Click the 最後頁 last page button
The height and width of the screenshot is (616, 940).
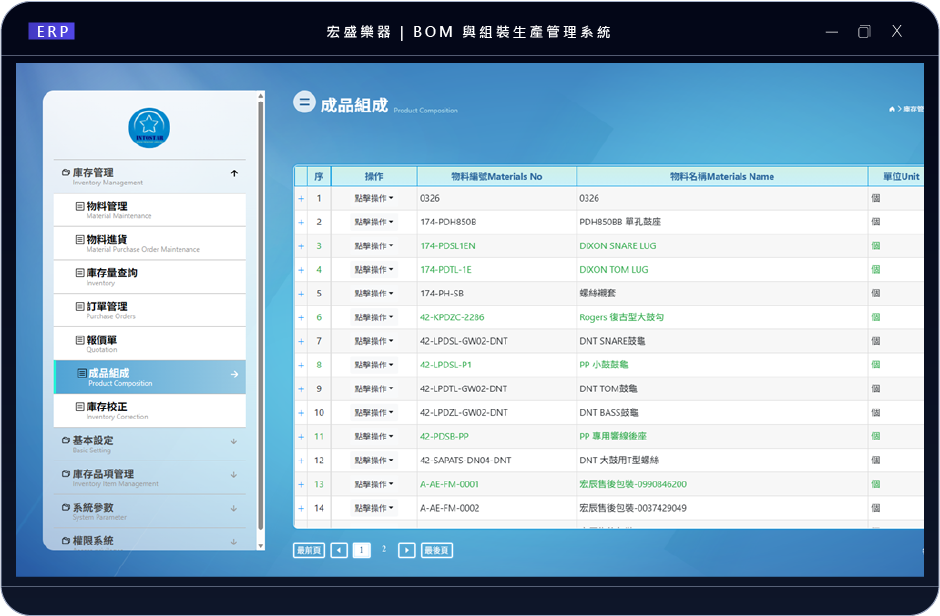(x=436, y=550)
